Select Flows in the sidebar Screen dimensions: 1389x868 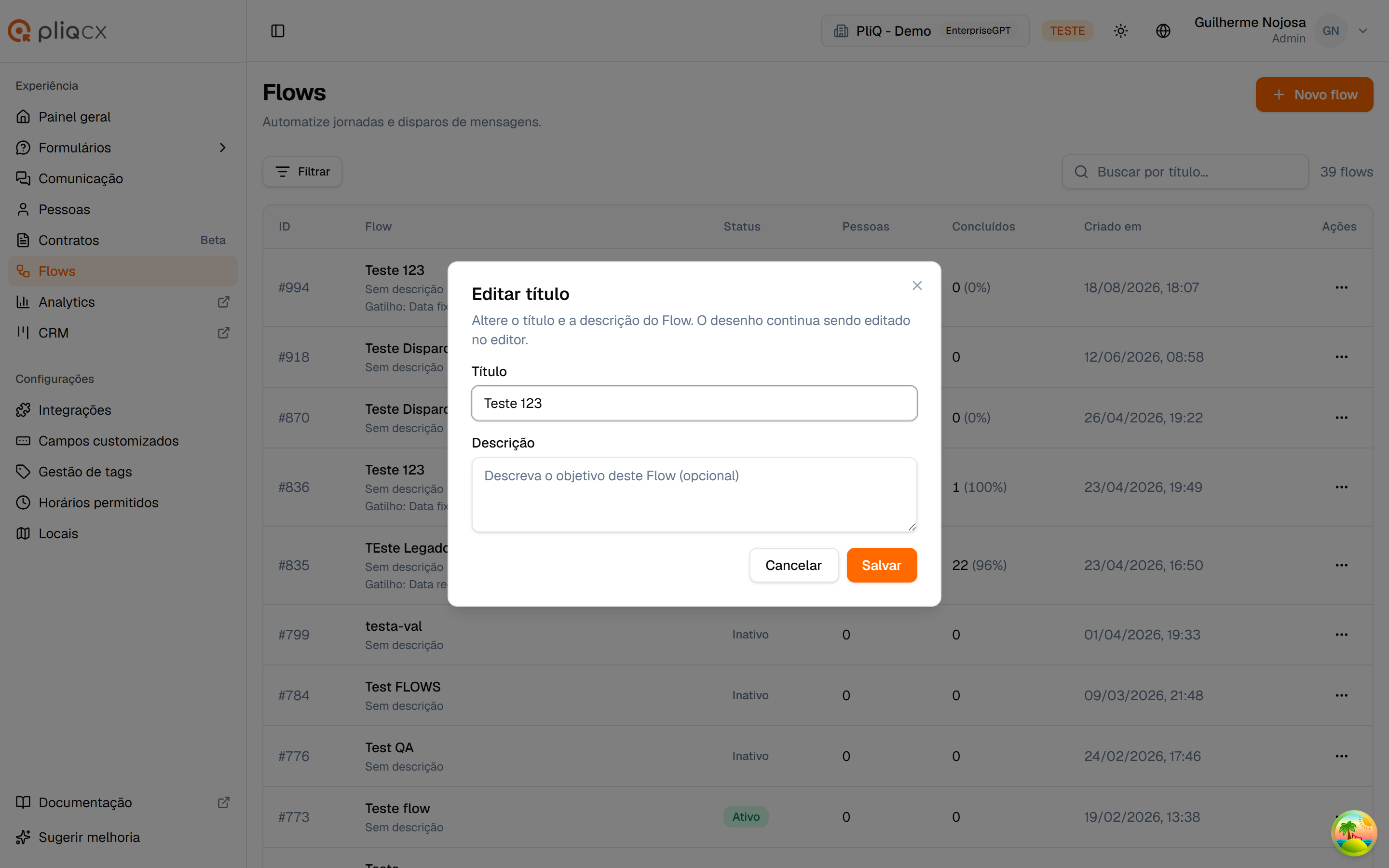pyautogui.click(x=123, y=271)
